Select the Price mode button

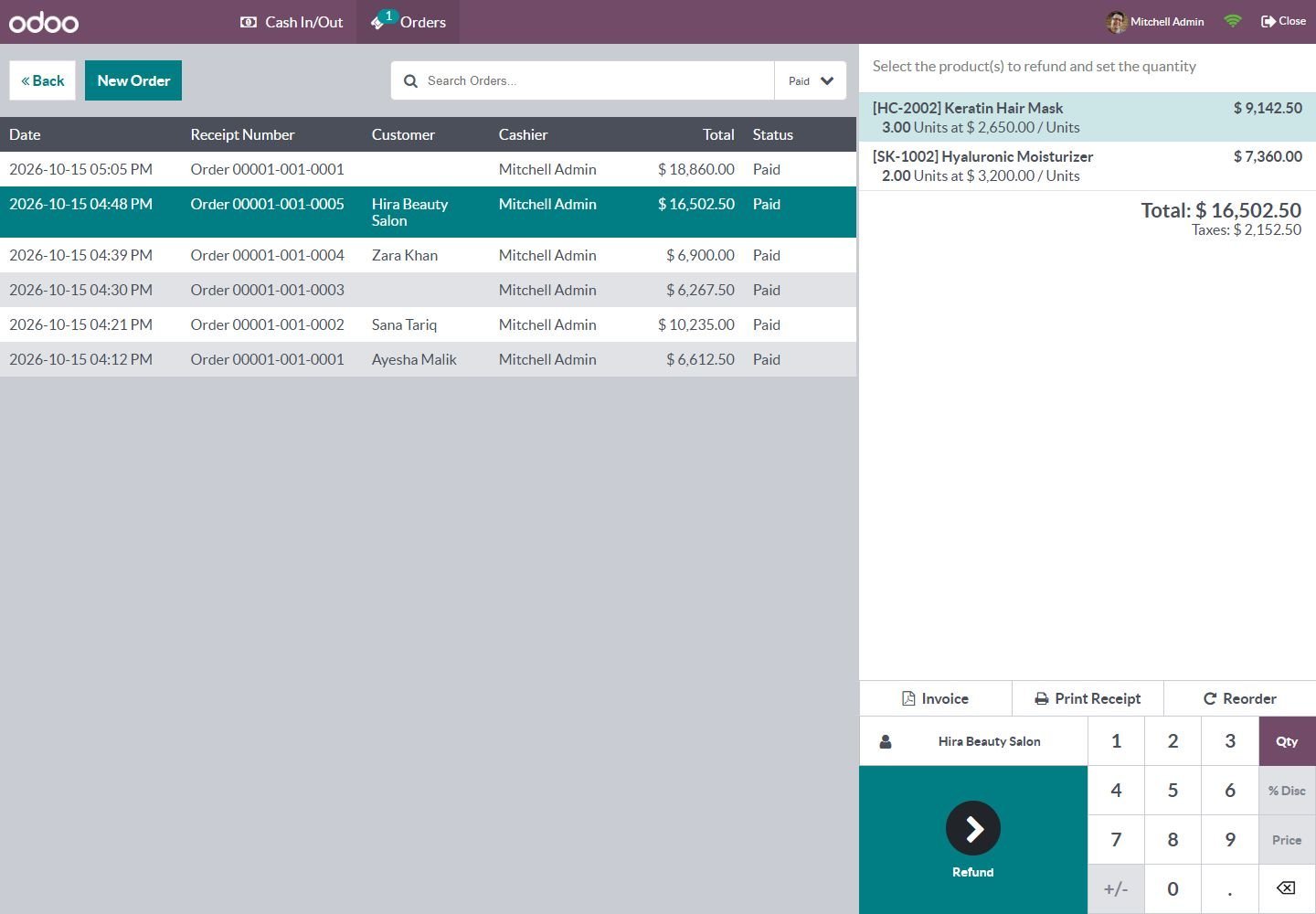click(x=1287, y=840)
